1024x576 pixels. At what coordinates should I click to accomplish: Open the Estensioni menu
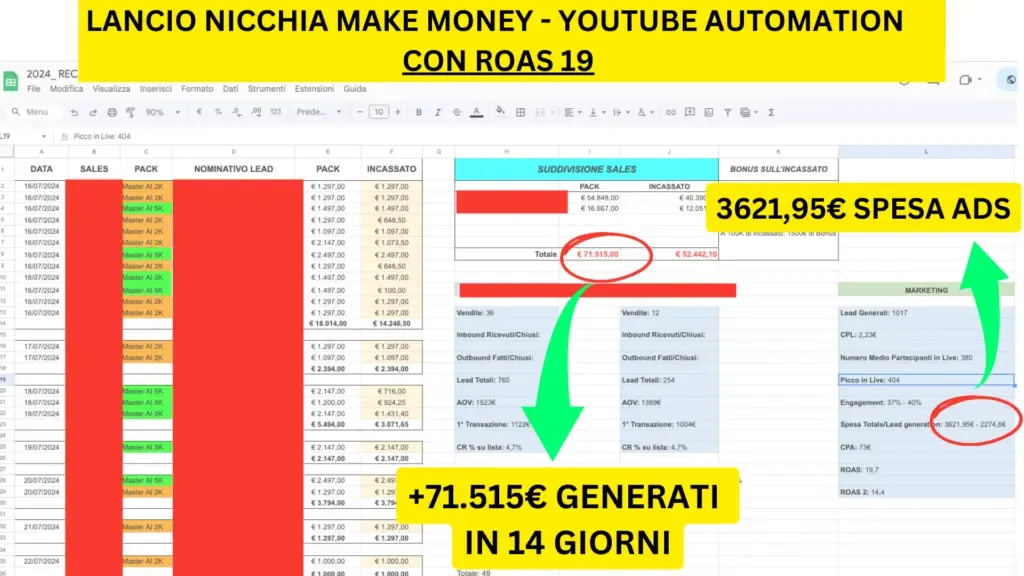[314, 89]
